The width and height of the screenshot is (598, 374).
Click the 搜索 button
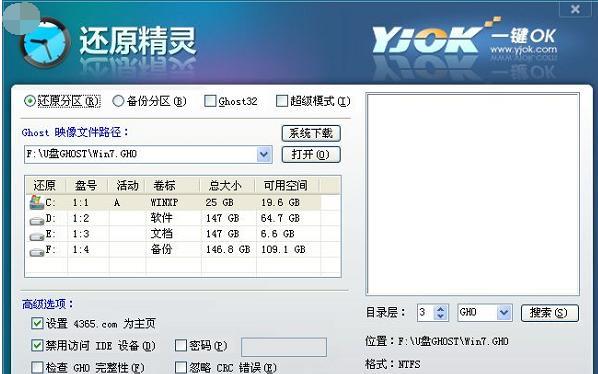pyautogui.click(x=550, y=313)
